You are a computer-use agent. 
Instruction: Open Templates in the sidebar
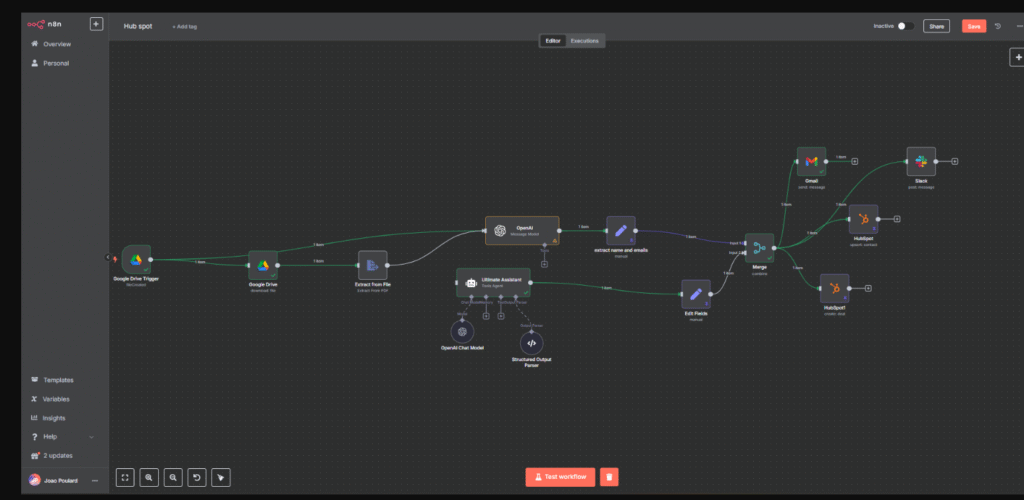(x=58, y=380)
